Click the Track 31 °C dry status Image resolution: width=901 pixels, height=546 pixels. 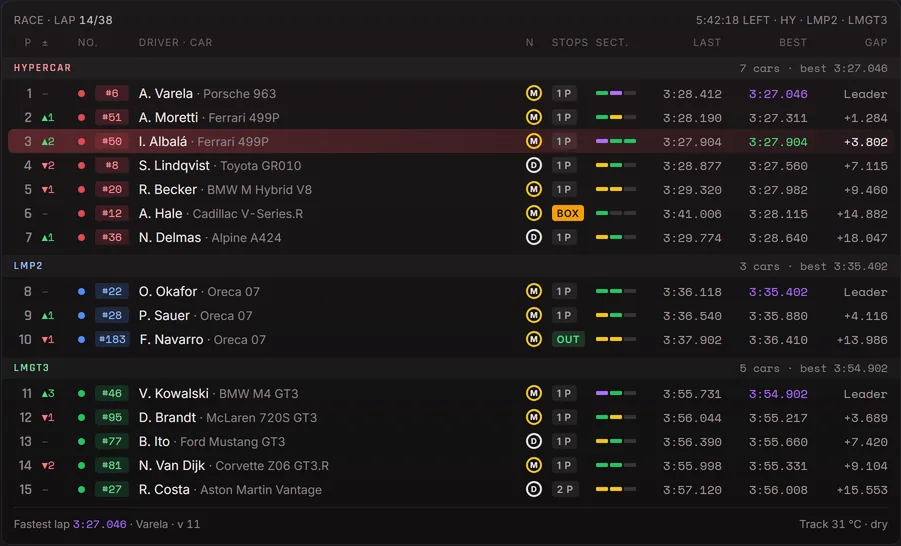pyautogui.click(x=843, y=524)
